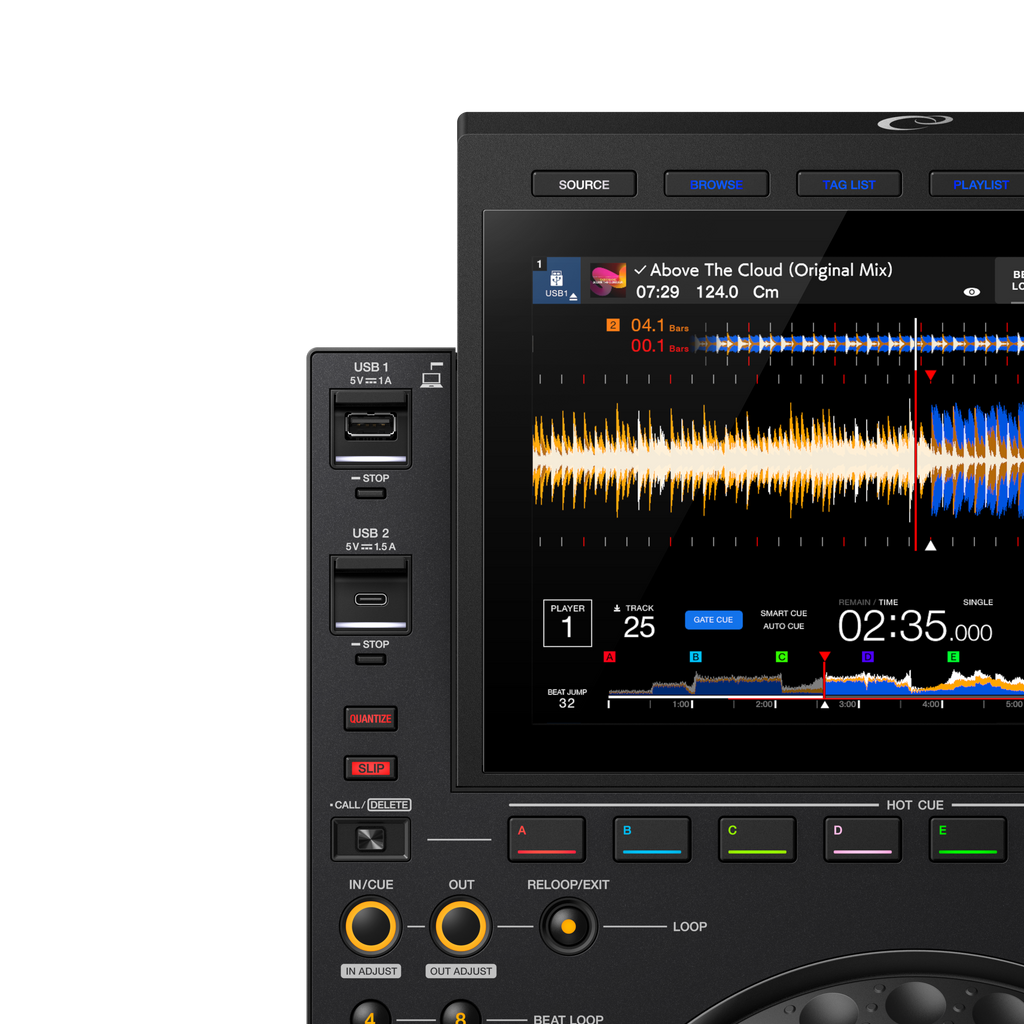Toggle the eye visibility icon
This screenshot has height=1024, width=1024.
[x=972, y=292]
